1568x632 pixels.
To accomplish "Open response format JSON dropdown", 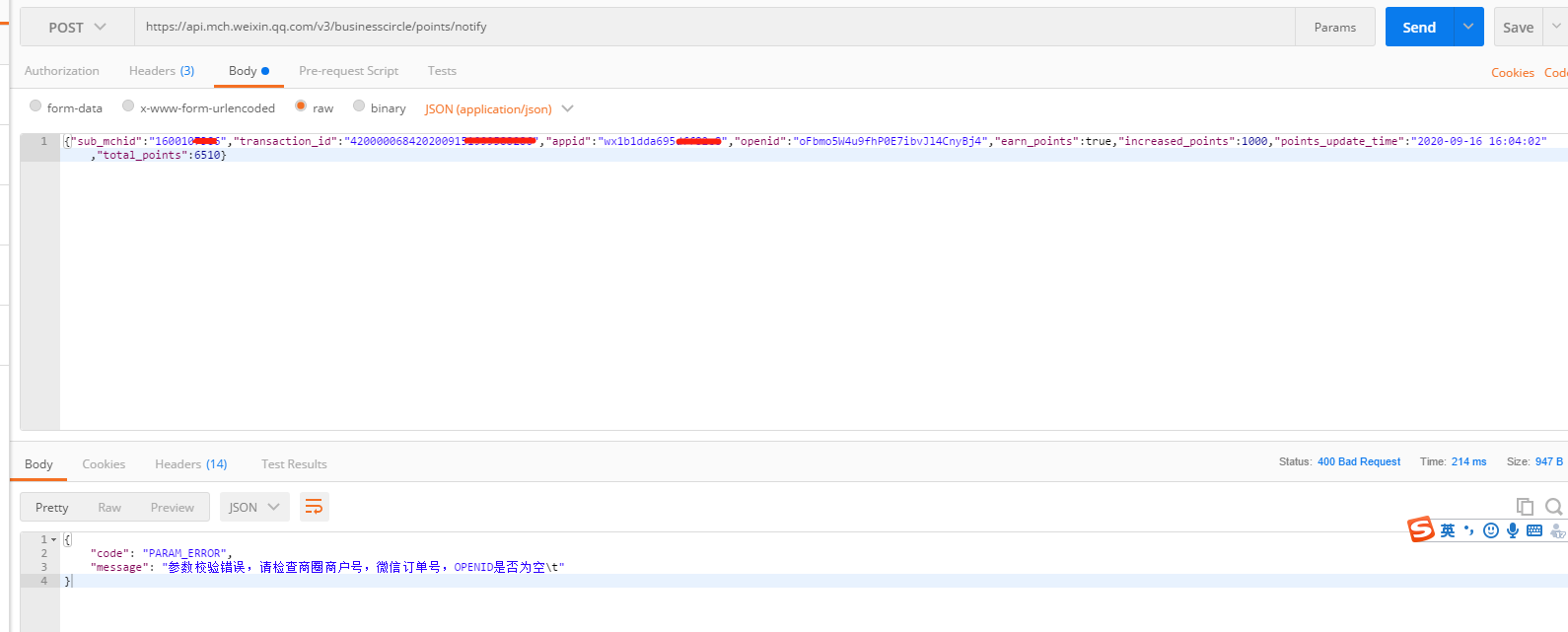I will coord(254,507).
